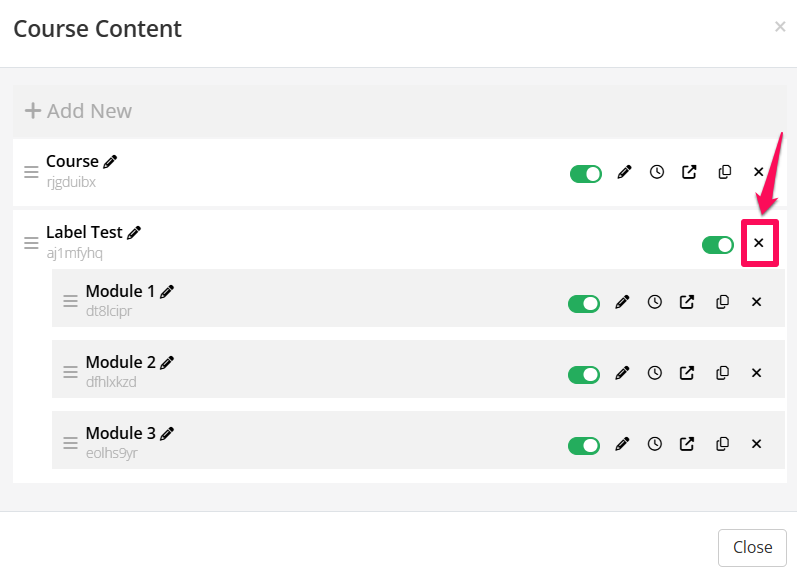Switch off Module 3 toggle

coord(584,445)
